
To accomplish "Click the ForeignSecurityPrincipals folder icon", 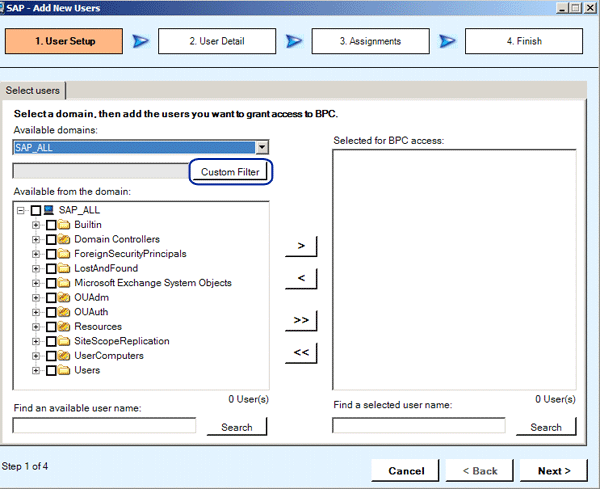I will [64, 254].
